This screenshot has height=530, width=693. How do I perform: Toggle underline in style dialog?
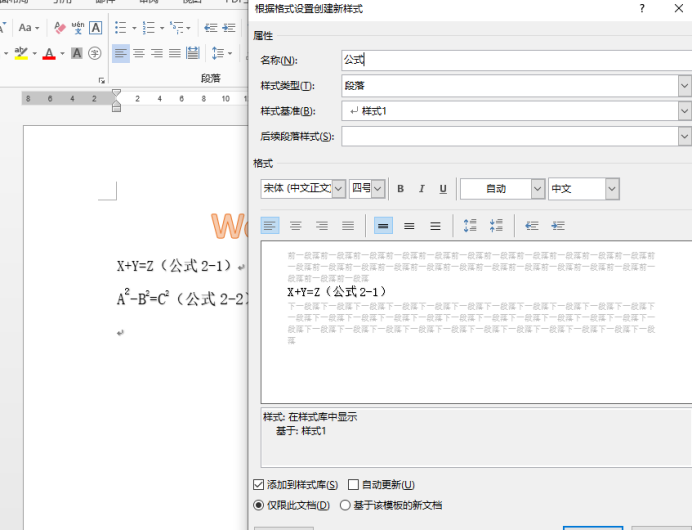coord(443,189)
